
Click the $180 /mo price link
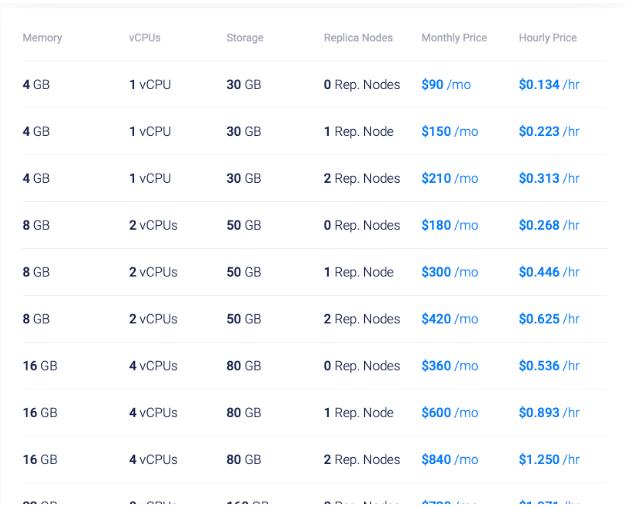point(450,226)
